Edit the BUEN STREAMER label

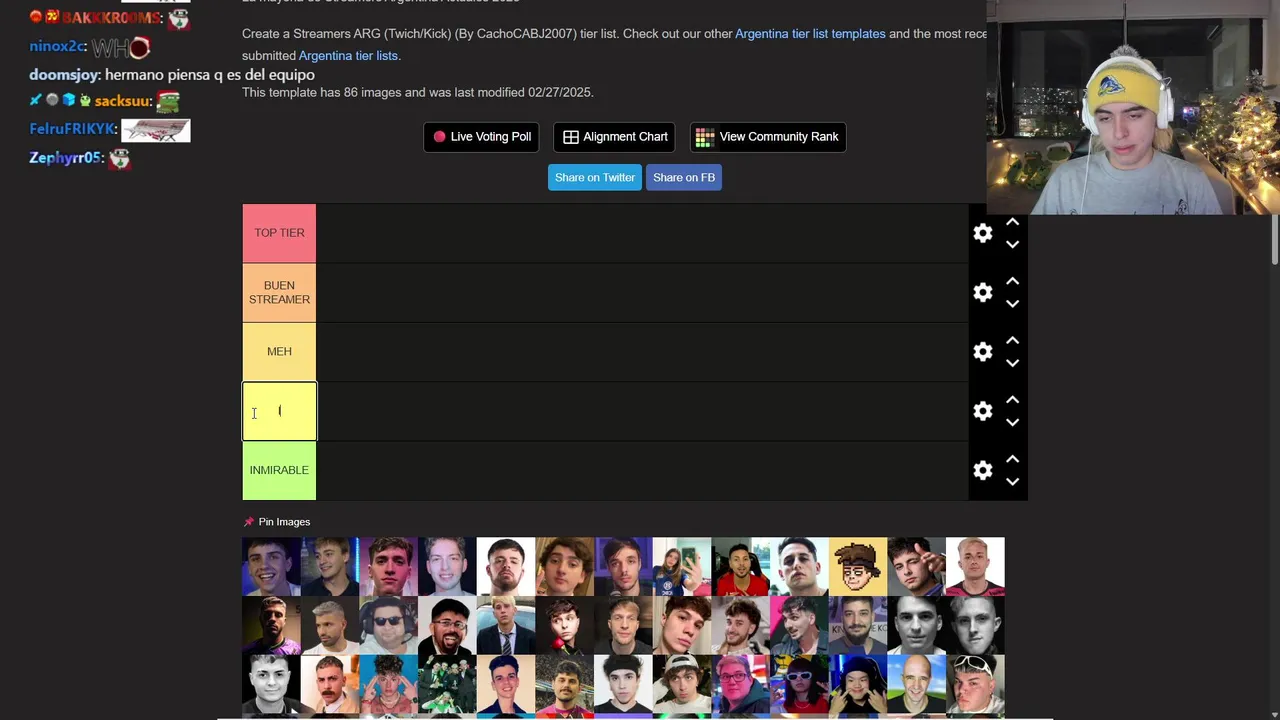pyautogui.click(x=279, y=292)
